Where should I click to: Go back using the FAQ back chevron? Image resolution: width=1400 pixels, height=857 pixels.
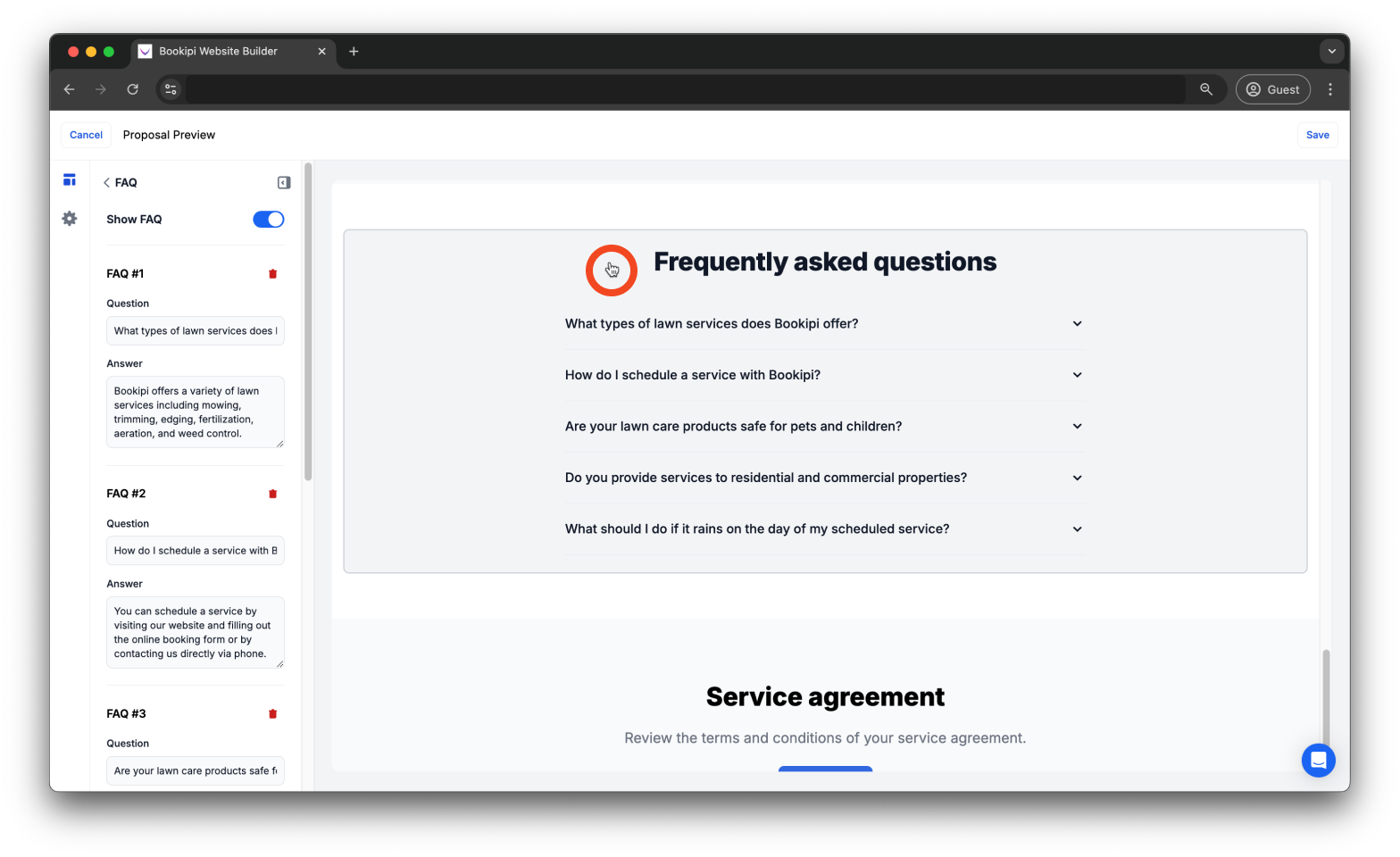point(107,182)
